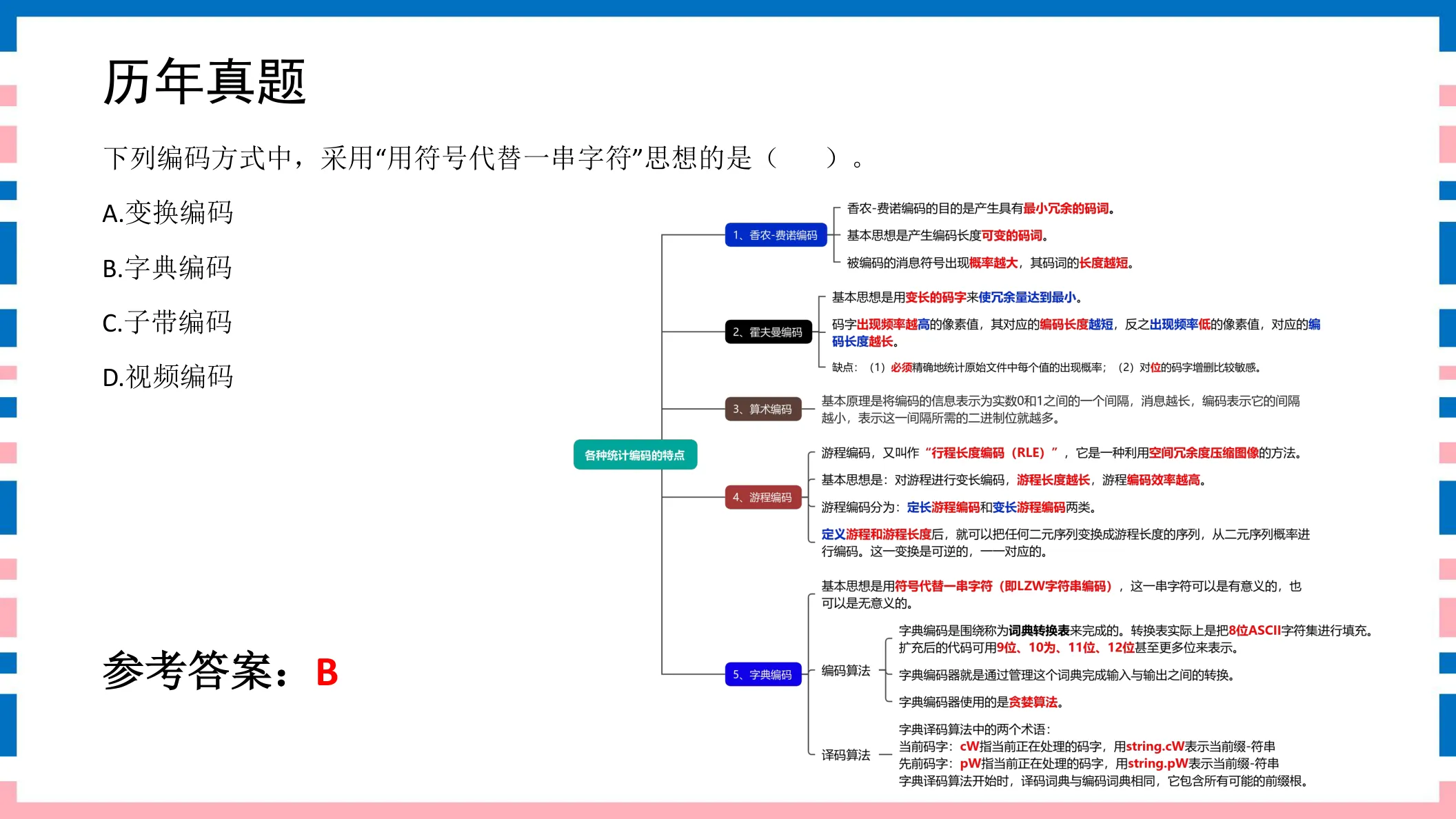Click the line 基本思想是产生编码长度可变的码词
This screenshot has width=1456, height=819.
948,236
